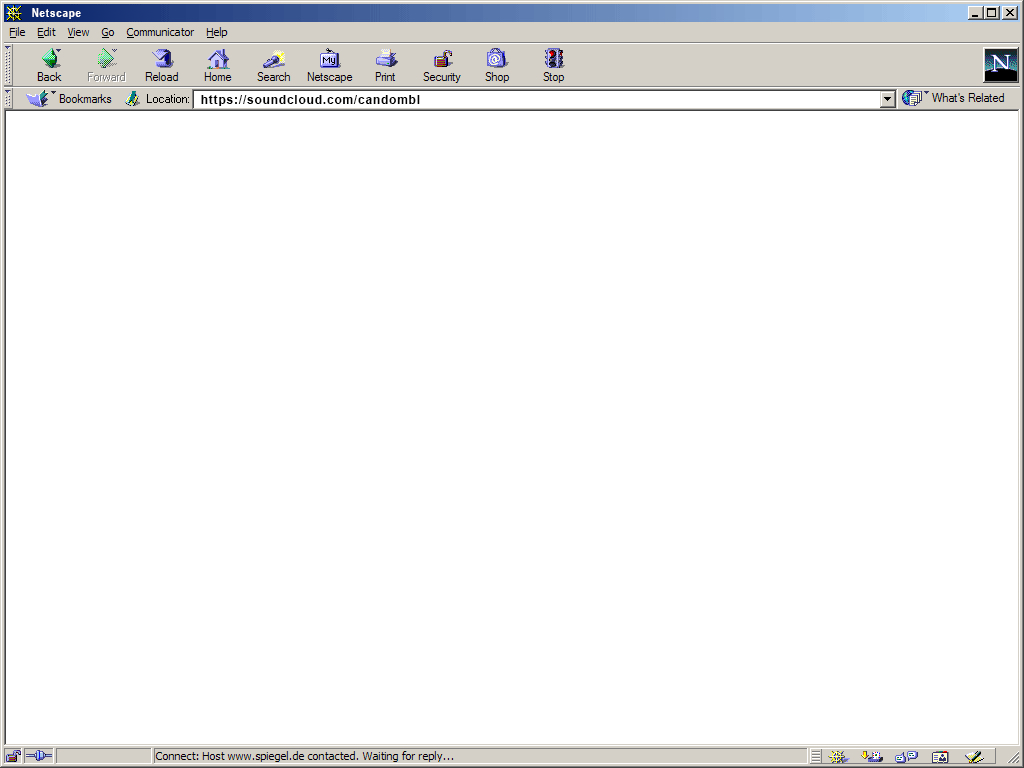Image resolution: width=1024 pixels, height=768 pixels.
Task: Open the File menu
Action: click(x=17, y=32)
